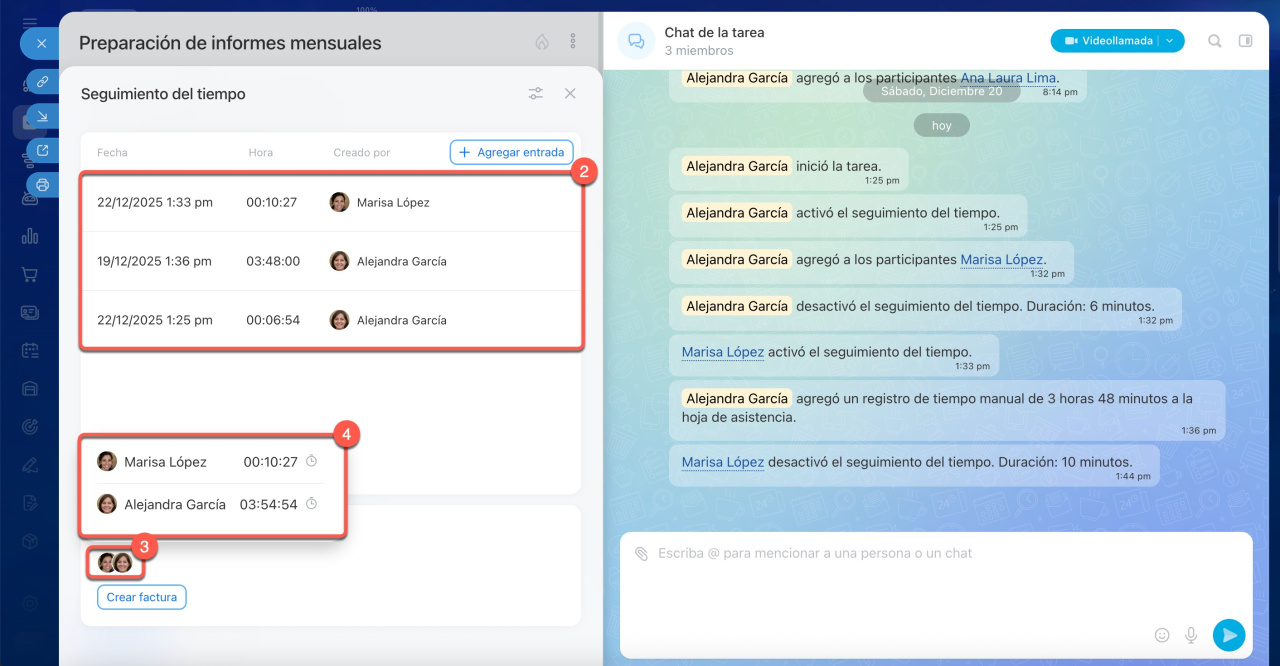The image size is (1280, 666).
Task: Click Agregar entrada button
Action: [511, 152]
